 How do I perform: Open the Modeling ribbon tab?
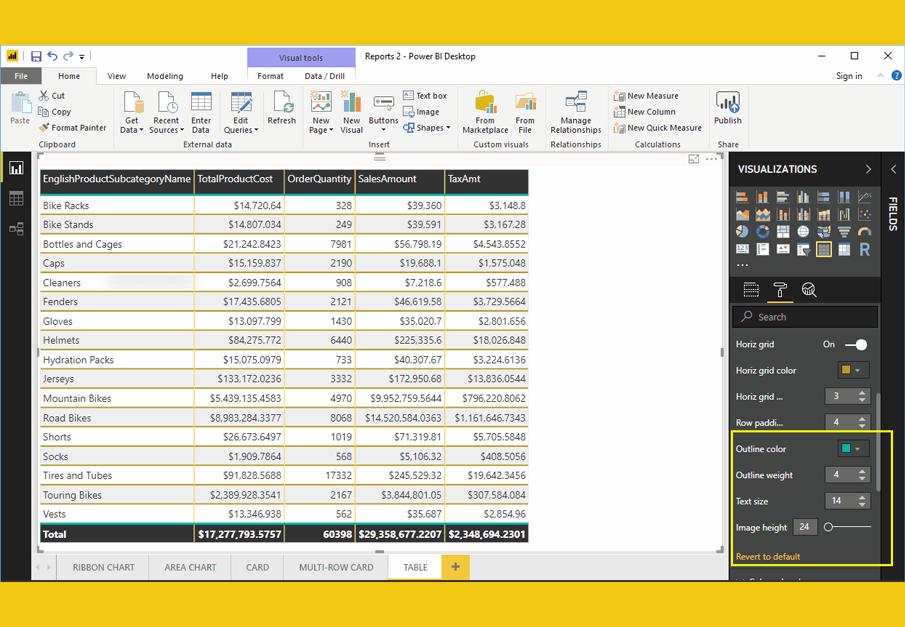pyautogui.click(x=165, y=76)
